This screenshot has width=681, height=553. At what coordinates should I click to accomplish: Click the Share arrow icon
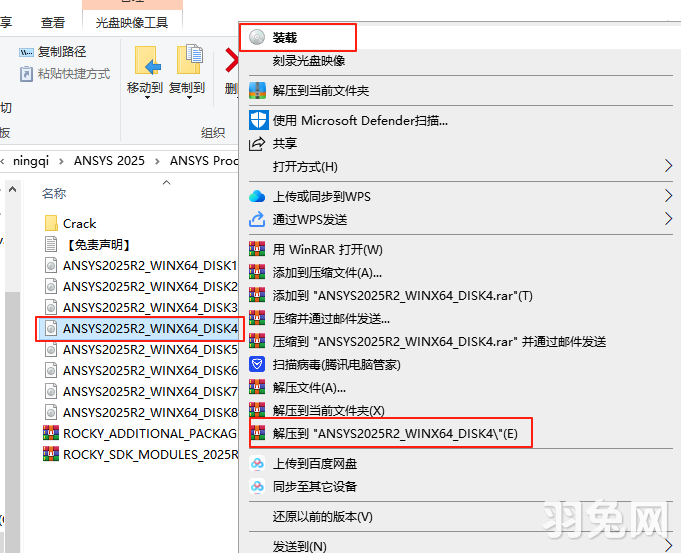coord(257,143)
